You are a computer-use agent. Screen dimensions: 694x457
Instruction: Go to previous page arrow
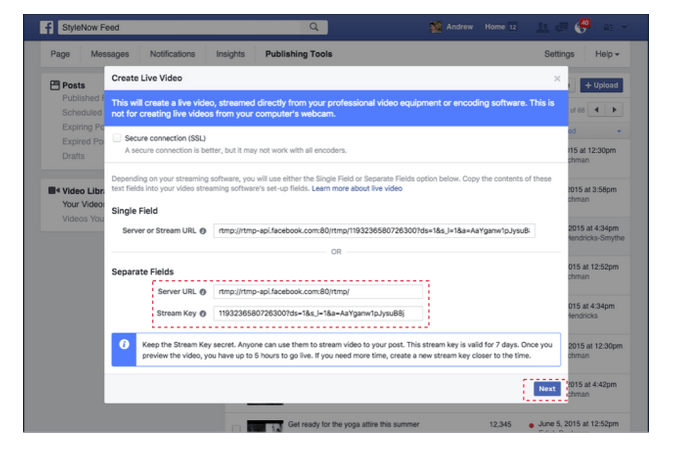tap(596, 110)
